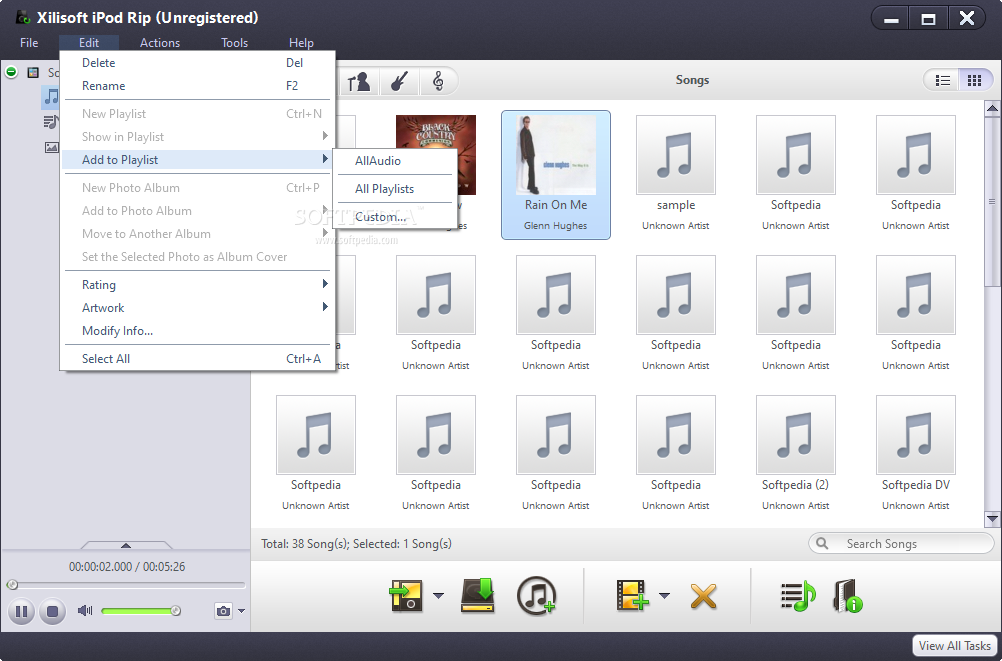Image resolution: width=1002 pixels, height=661 pixels.
Task: Open the snapshot dropdown arrow
Action: pos(241,611)
